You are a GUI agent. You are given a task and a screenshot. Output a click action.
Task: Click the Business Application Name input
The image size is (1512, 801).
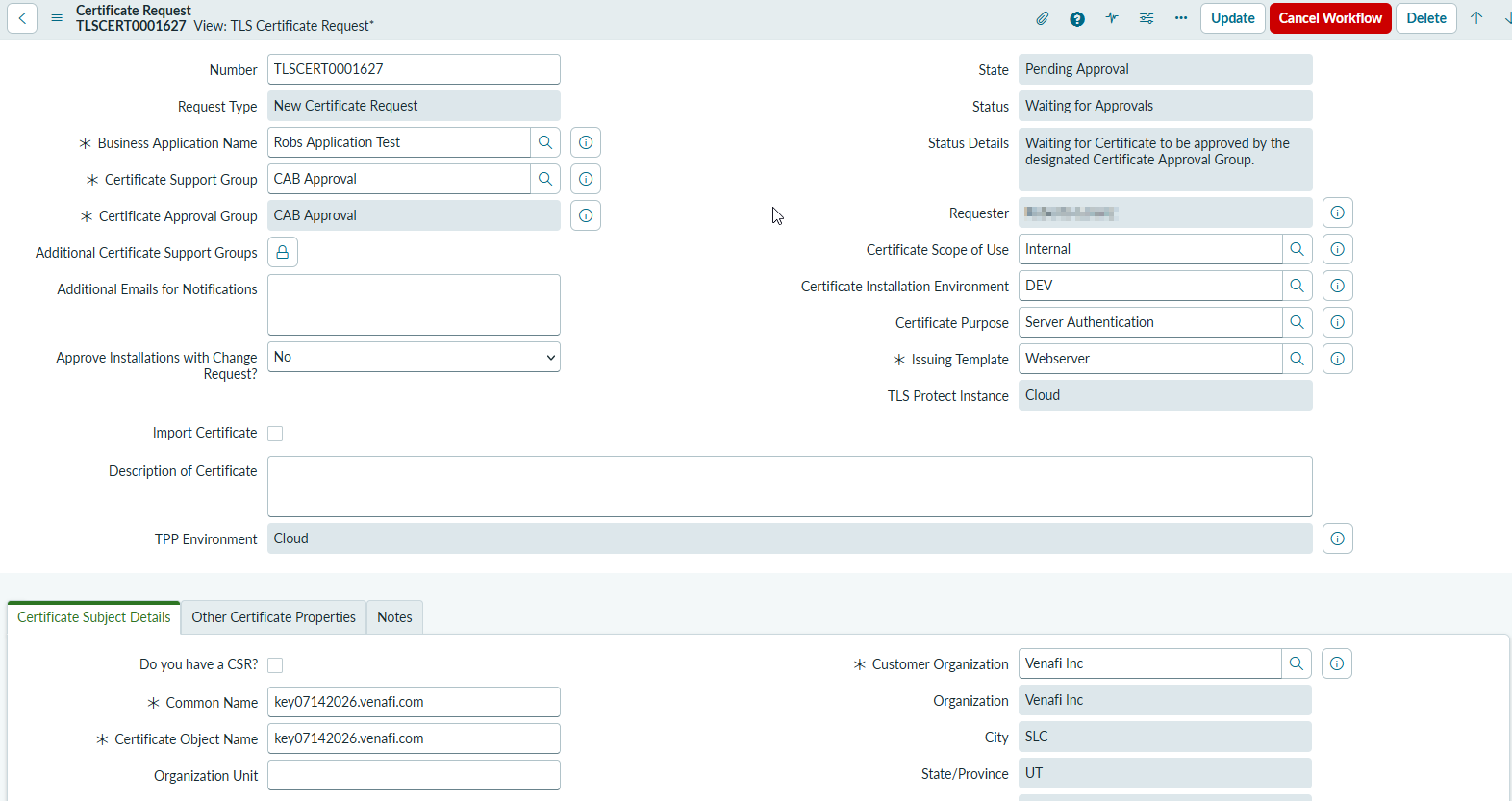coord(399,142)
